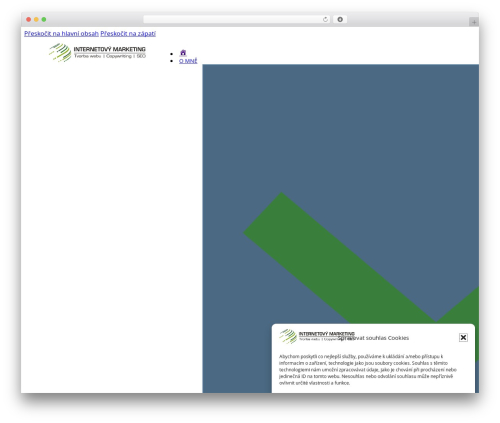
Task: Click the Spravovat souhlas Cookies title
Action: 373,338
